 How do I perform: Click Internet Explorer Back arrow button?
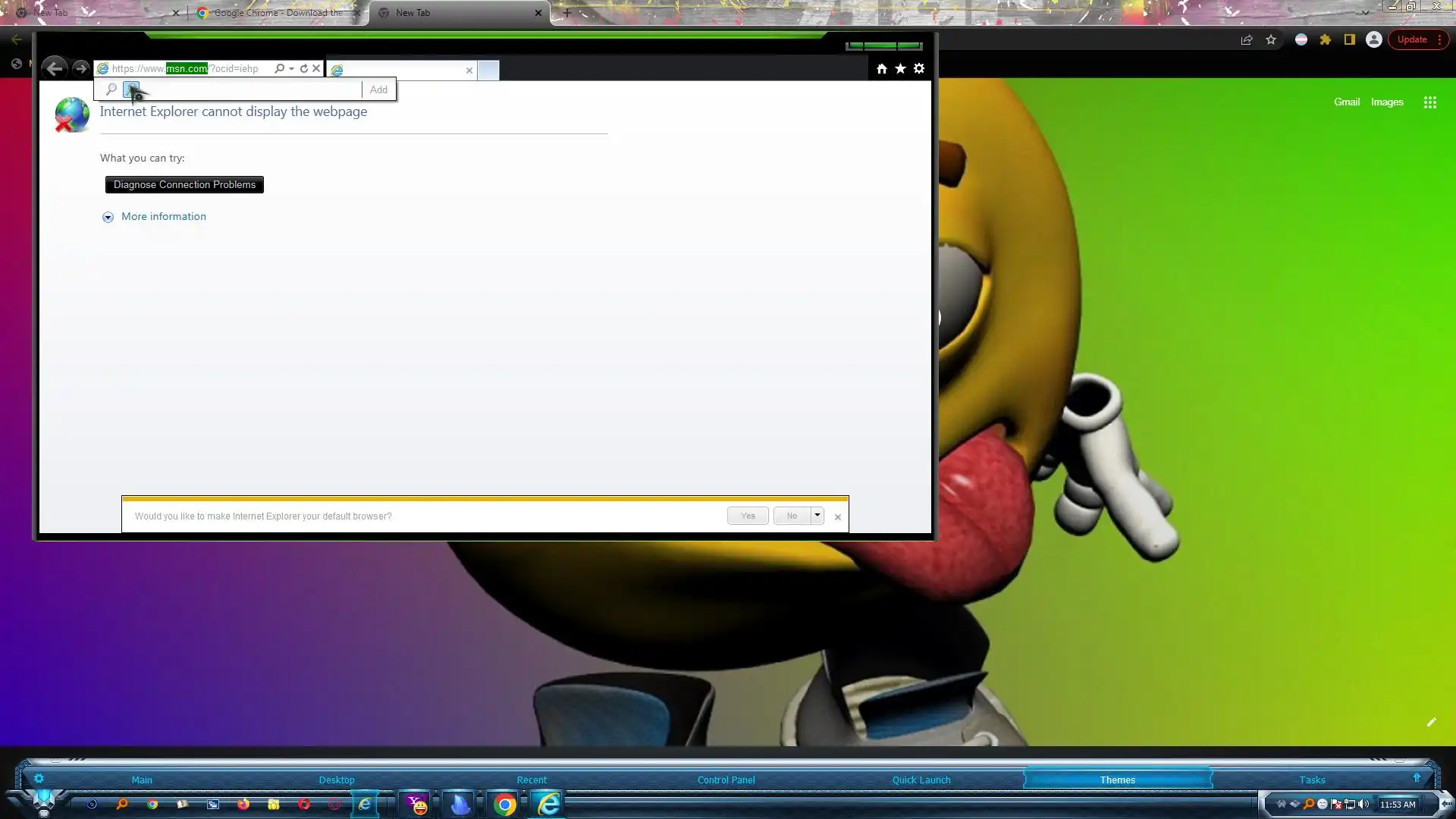pos(54,68)
